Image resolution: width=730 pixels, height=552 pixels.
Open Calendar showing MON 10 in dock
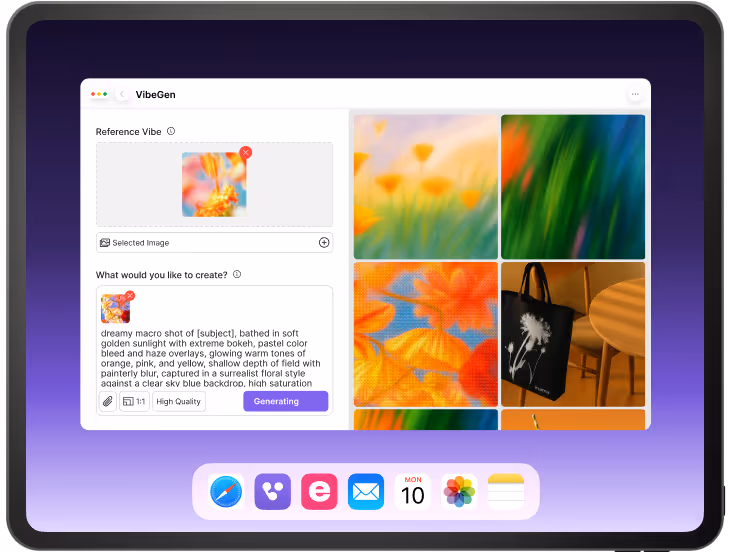point(412,491)
